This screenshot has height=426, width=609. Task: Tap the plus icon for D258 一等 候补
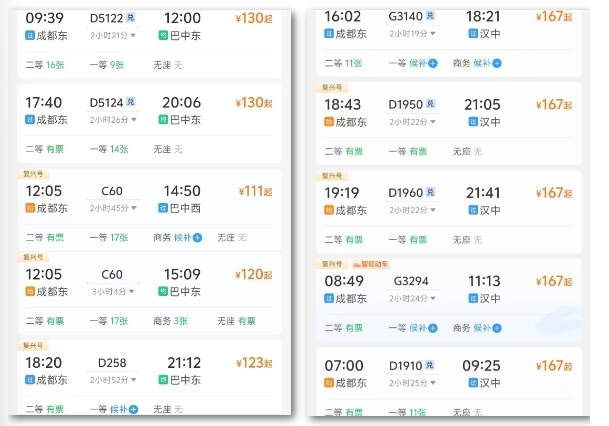tap(133, 409)
